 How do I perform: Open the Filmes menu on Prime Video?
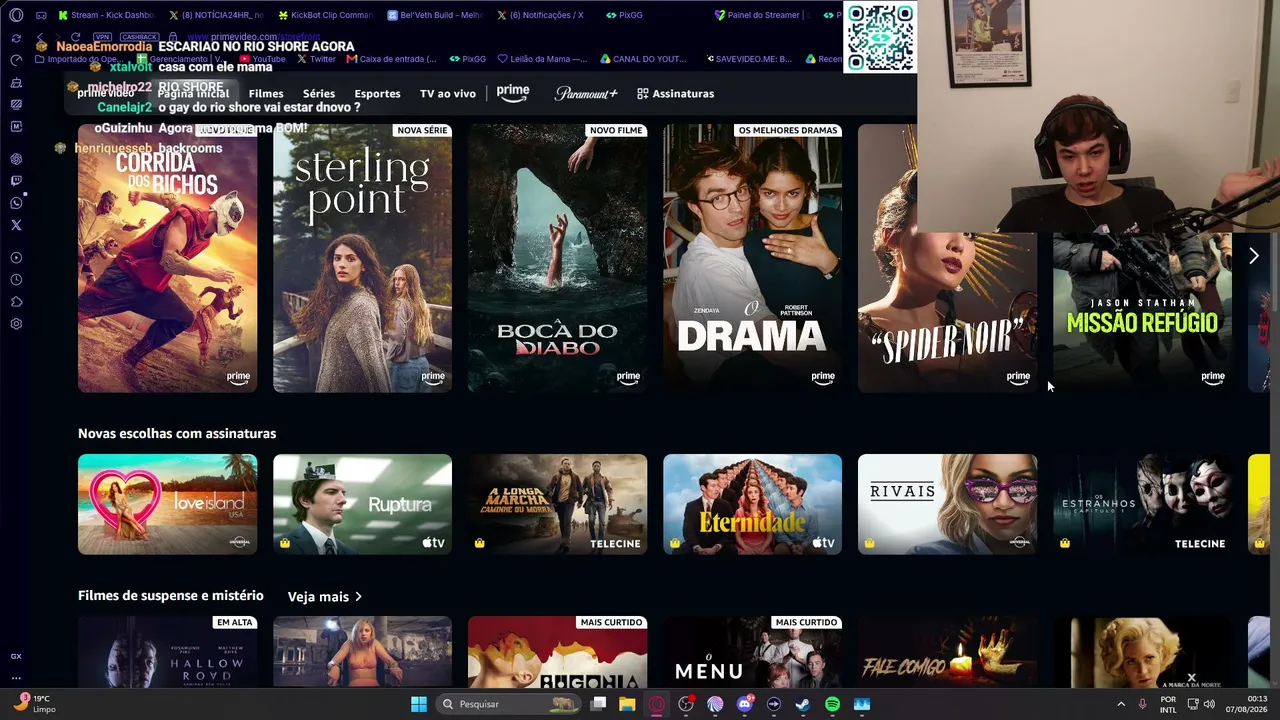266,94
